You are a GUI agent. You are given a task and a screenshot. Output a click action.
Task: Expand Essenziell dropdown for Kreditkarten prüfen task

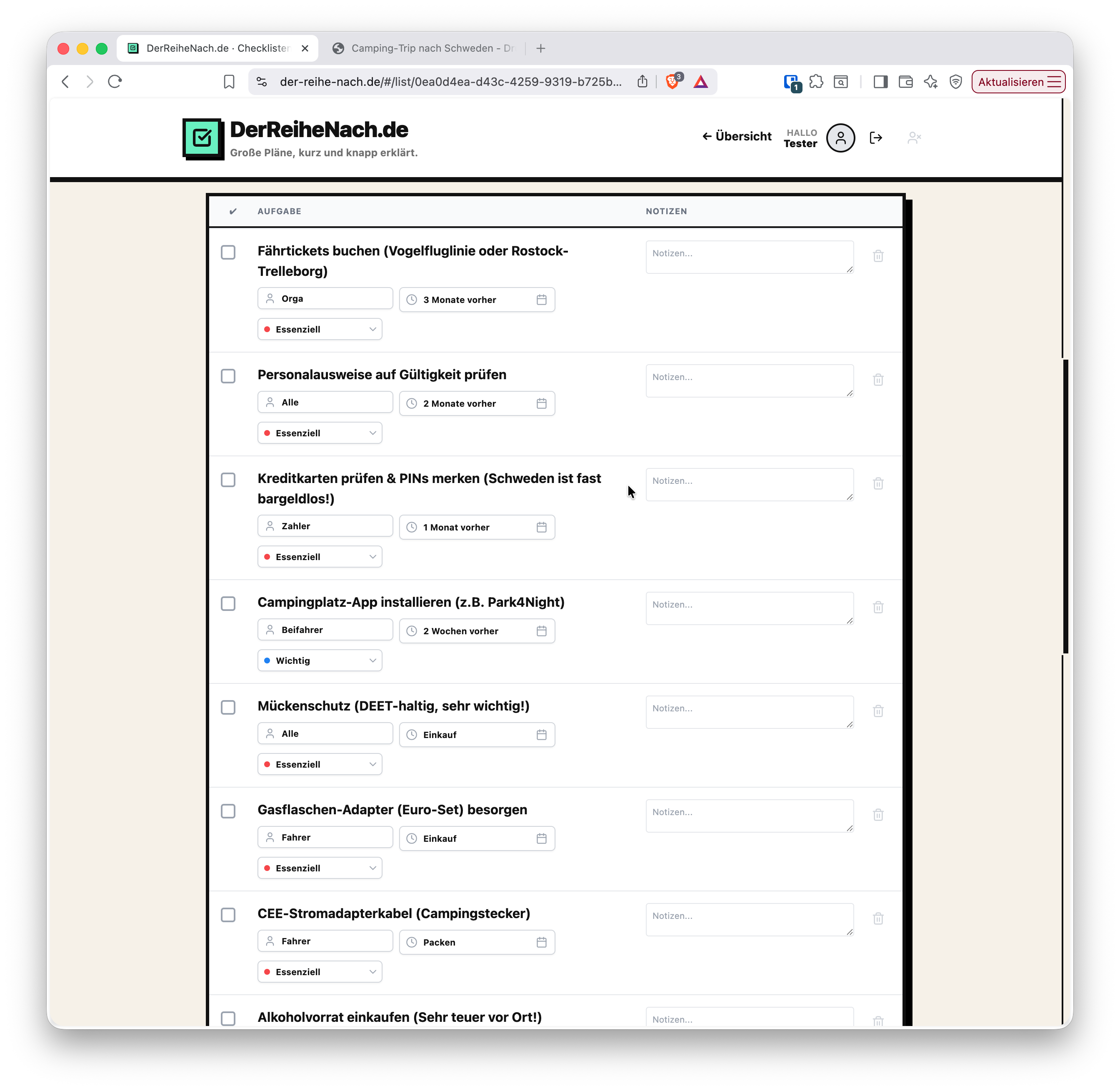(320, 556)
